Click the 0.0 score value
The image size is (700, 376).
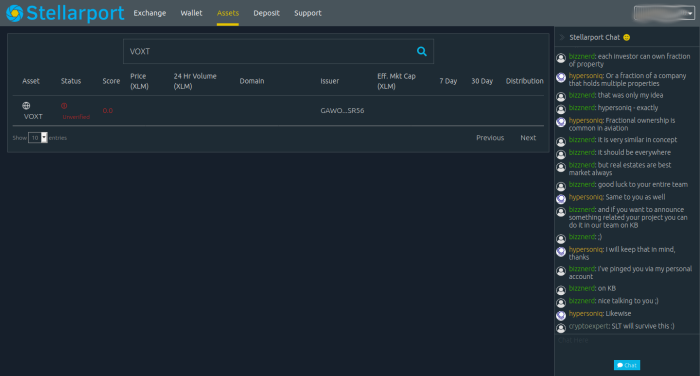click(x=108, y=111)
